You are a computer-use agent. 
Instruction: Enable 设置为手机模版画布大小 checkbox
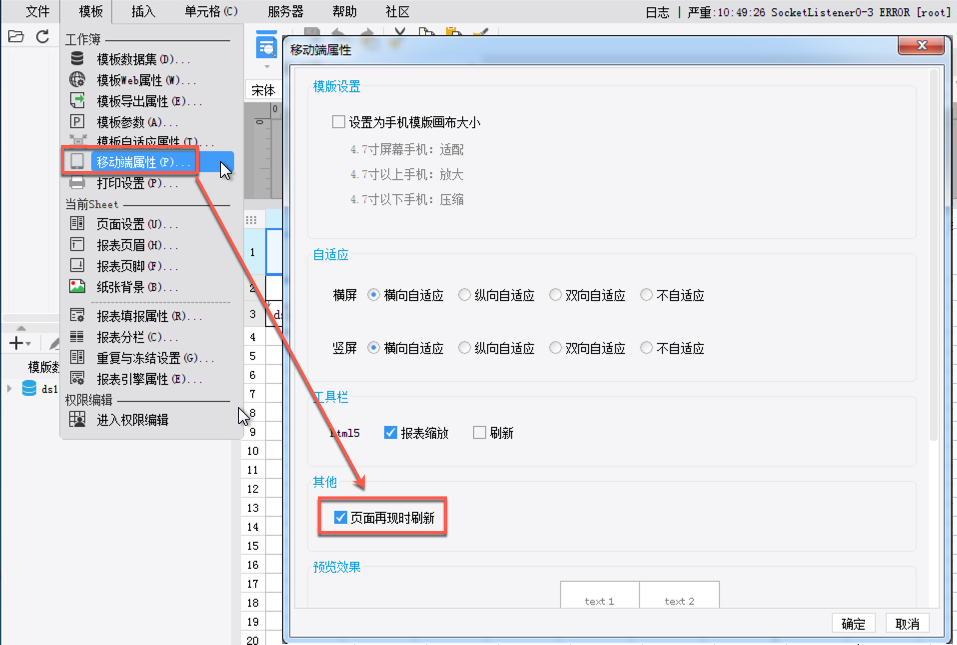338,121
